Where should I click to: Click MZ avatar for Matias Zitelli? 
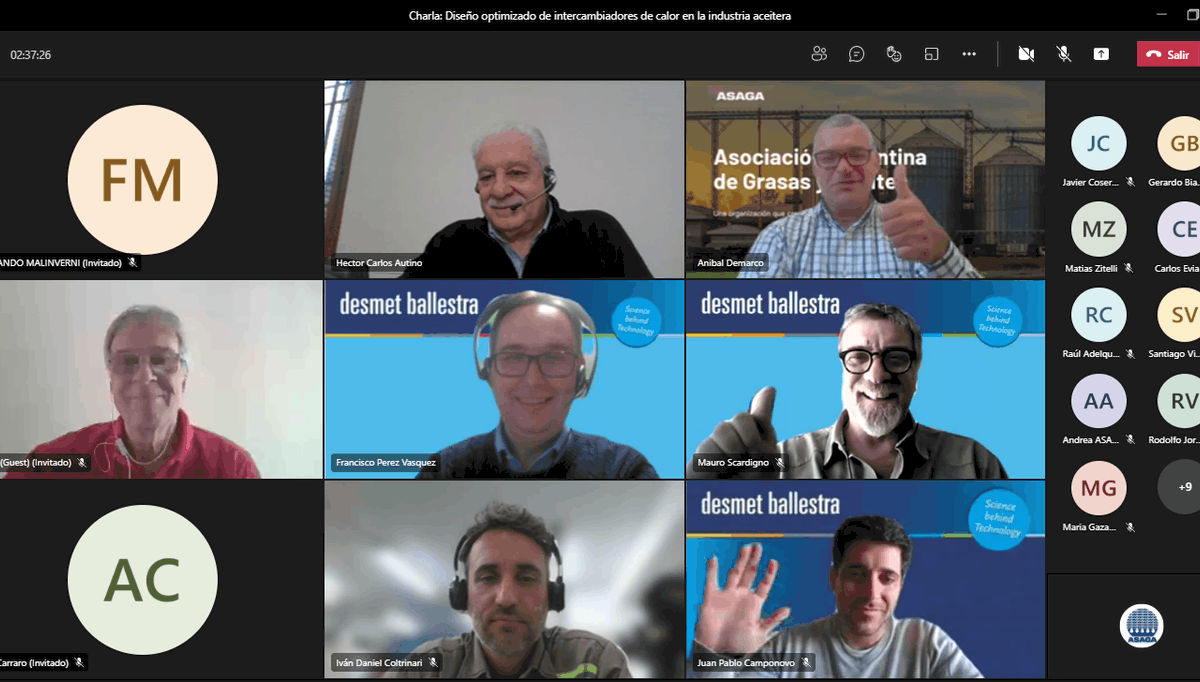click(1098, 230)
